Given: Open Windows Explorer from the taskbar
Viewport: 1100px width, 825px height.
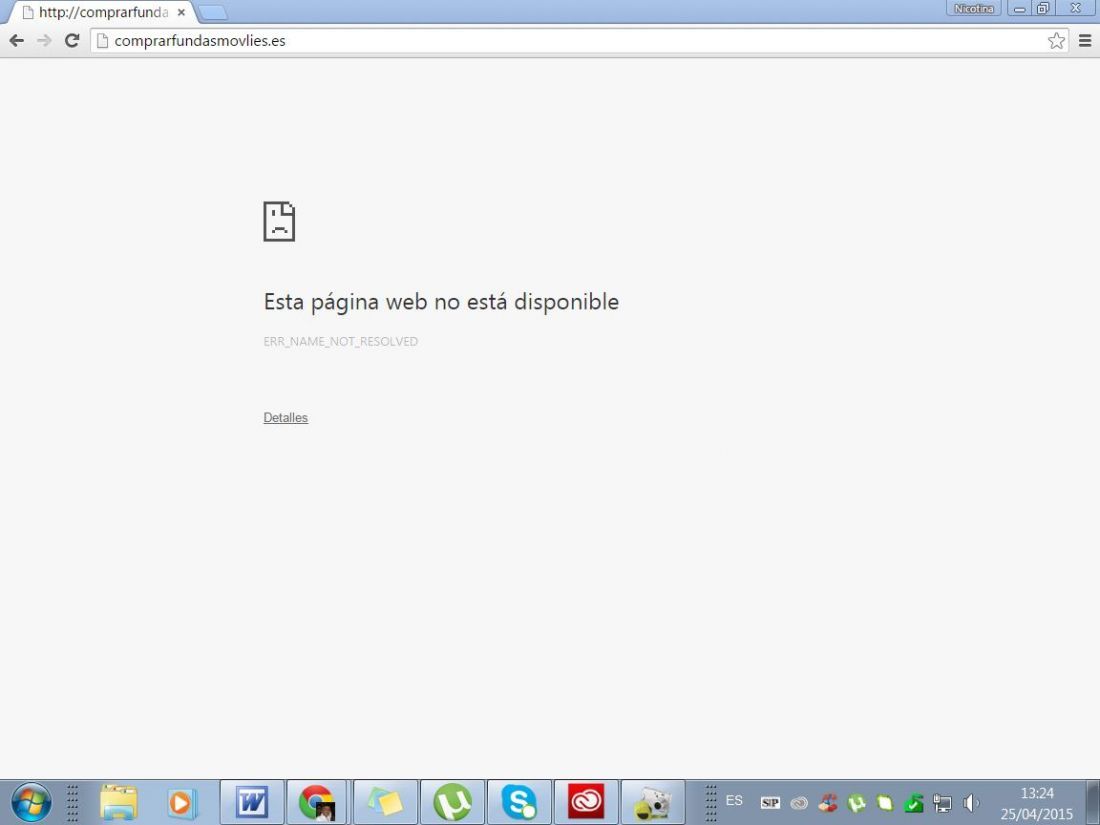Looking at the screenshot, I should point(119,802).
